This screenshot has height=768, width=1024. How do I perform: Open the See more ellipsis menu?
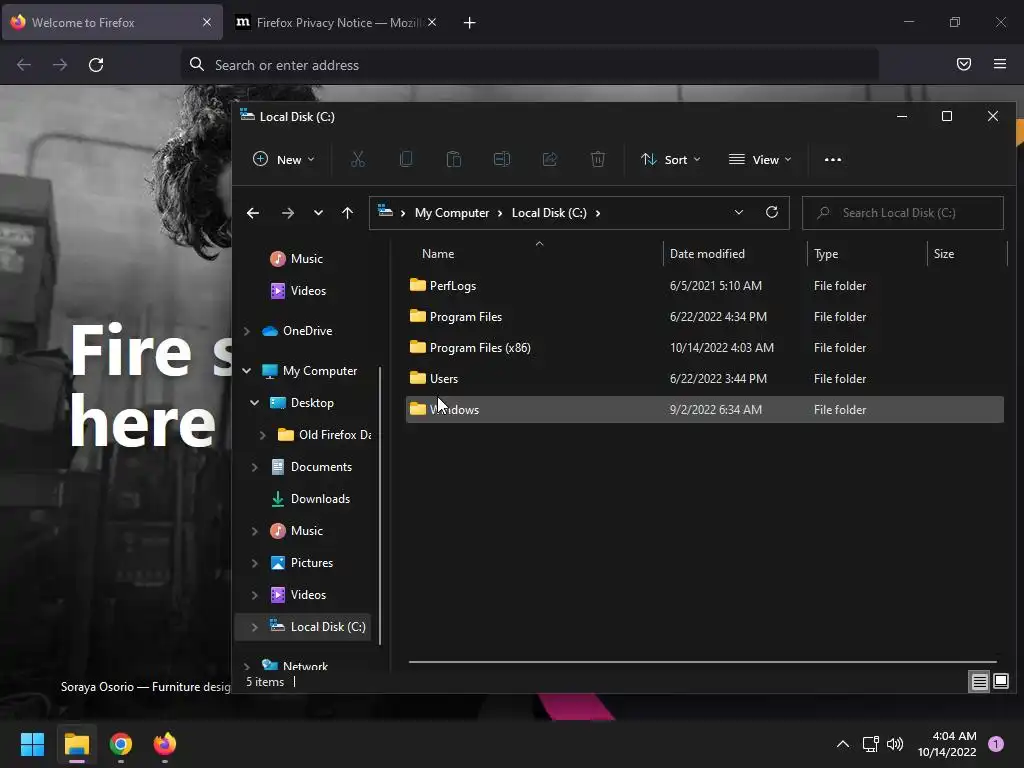click(x=833, y=159)
